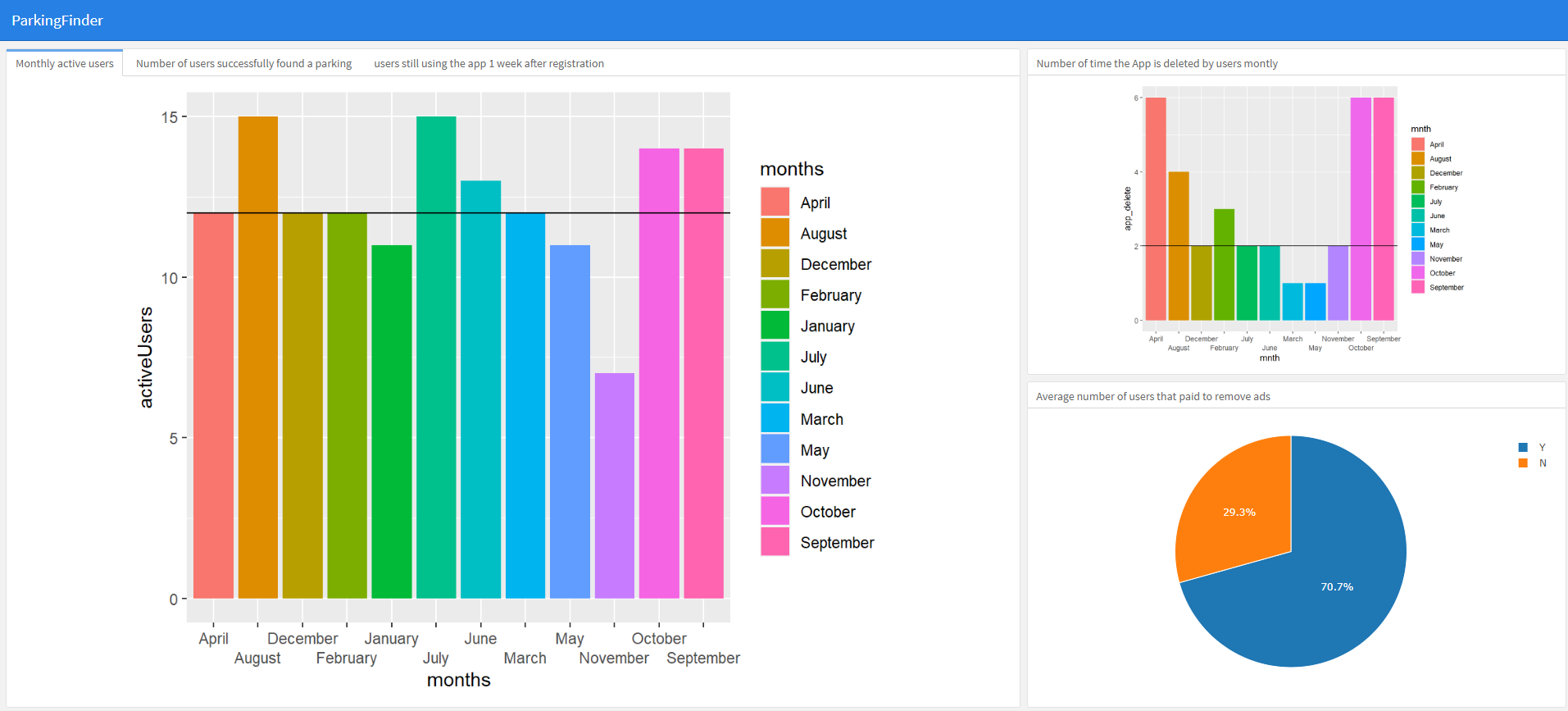The height and width of the screenshot is (711, 1568).
Task: Click the December bar in active users chart
Action: pyautogui.click(x=302, y=406)
